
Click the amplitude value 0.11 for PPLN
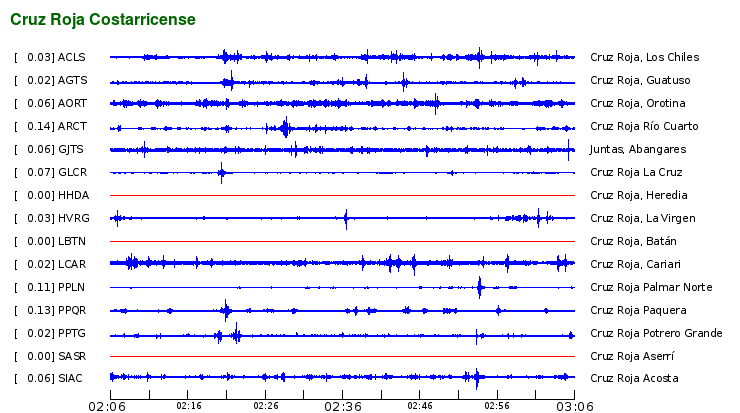click(38, 287)
